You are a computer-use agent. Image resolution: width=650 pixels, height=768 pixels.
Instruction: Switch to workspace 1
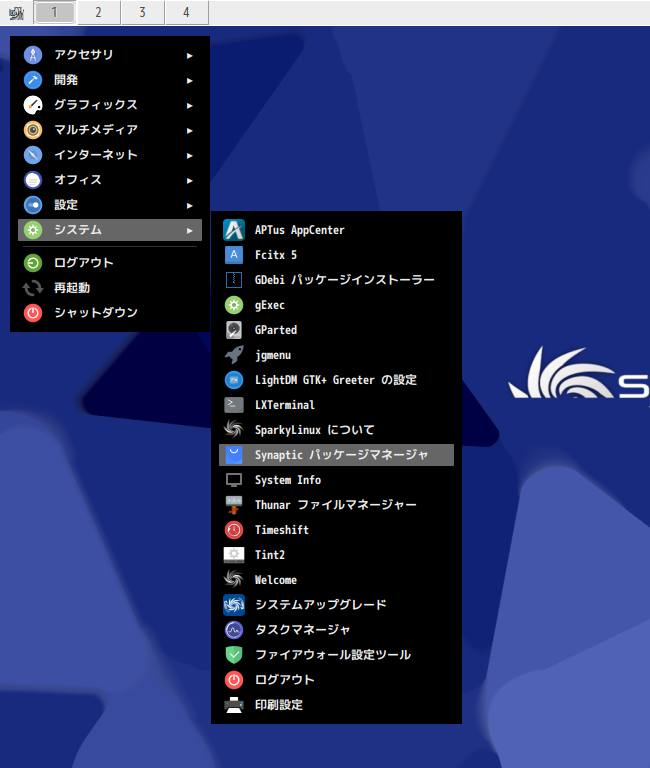(54, 12)
